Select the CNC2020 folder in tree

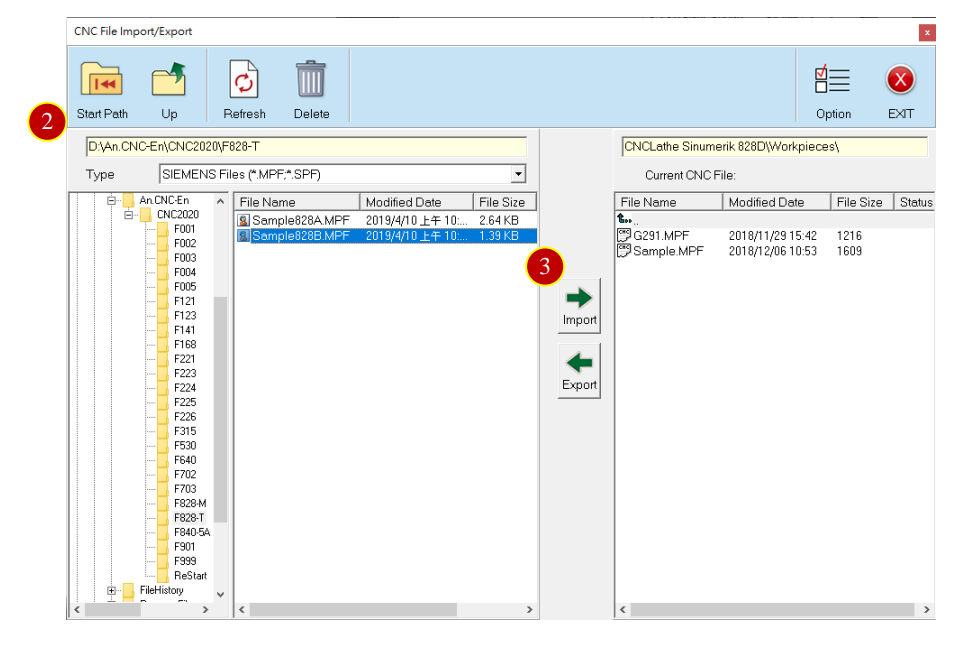pos(177,215)
